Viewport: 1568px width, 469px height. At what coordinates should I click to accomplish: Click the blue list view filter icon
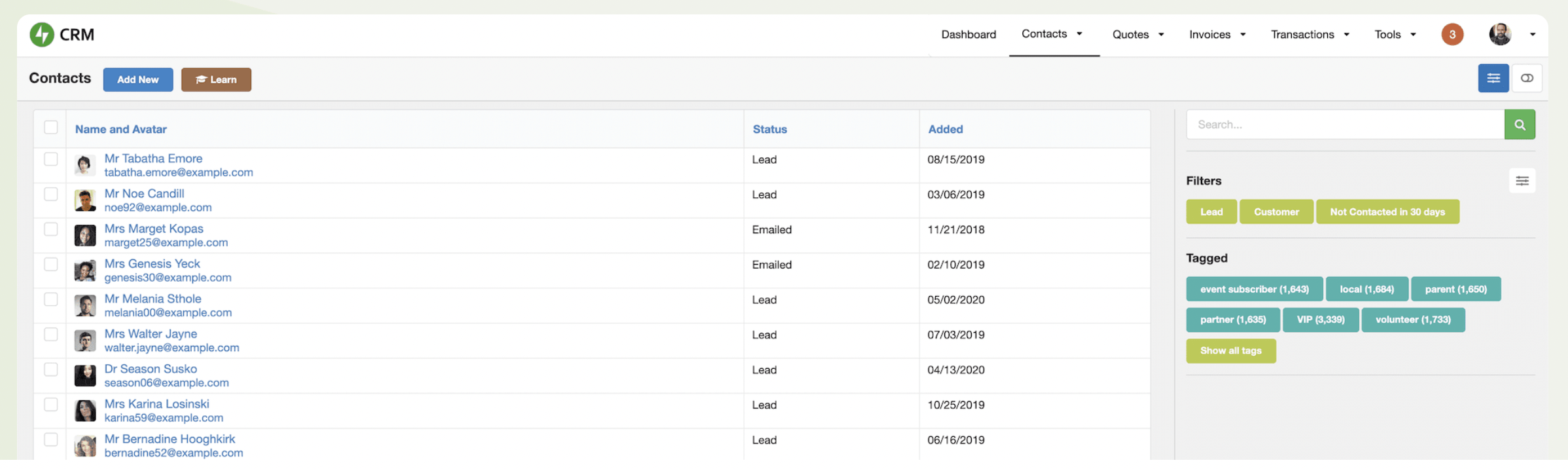1493,79
